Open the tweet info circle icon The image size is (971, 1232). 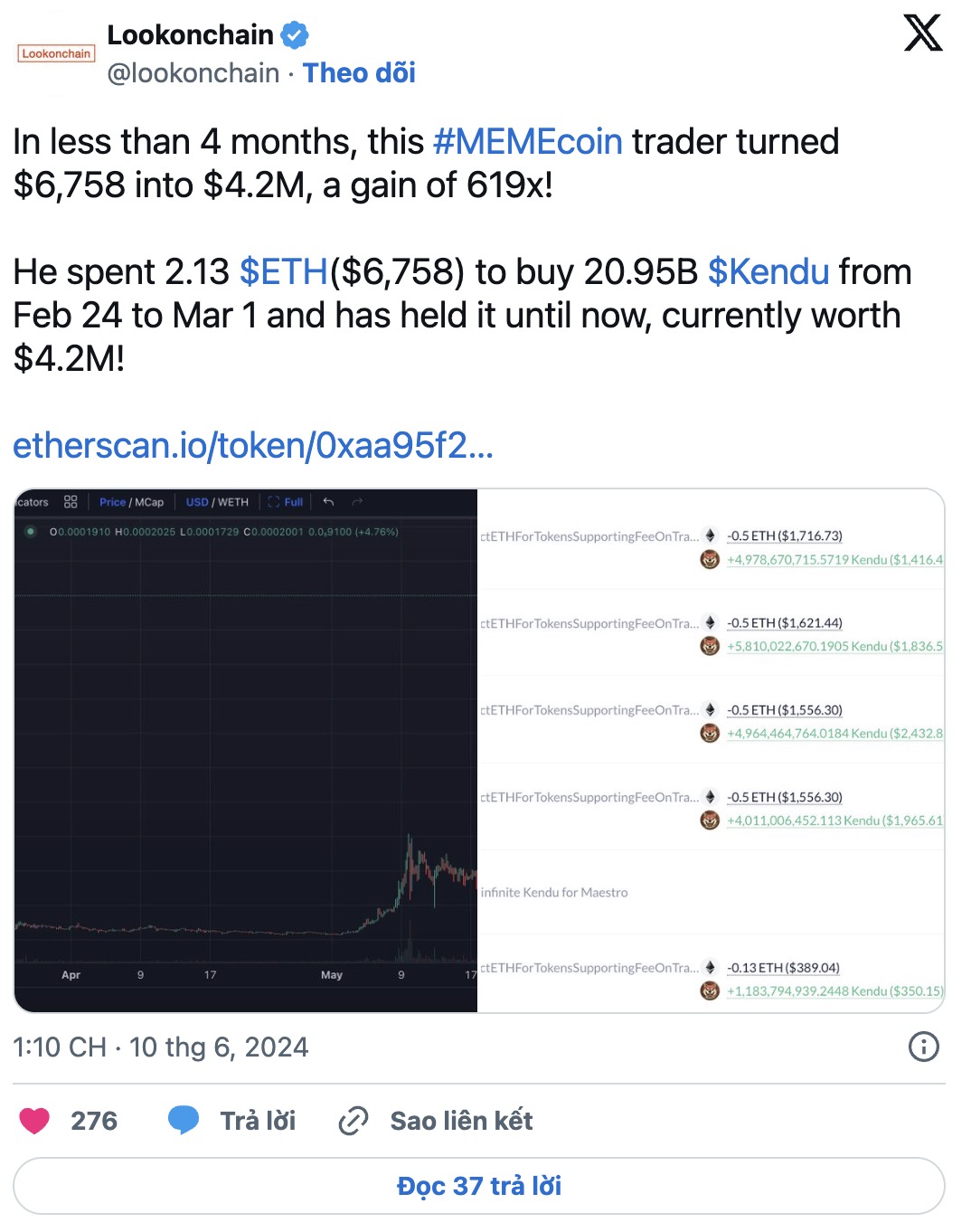point(923,1047)
